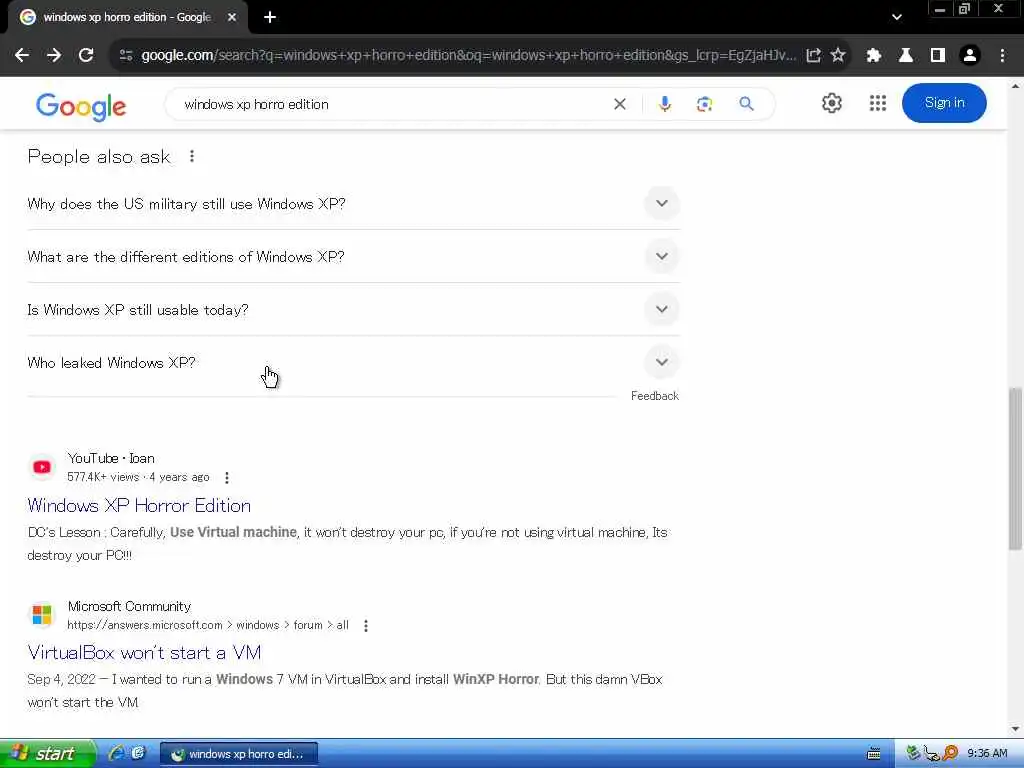Image resolution: width=1024 pixels, height=768 pixels.
Task: Search by image with Lens icon
Action: pyautogui.click(x=704, y=104)
